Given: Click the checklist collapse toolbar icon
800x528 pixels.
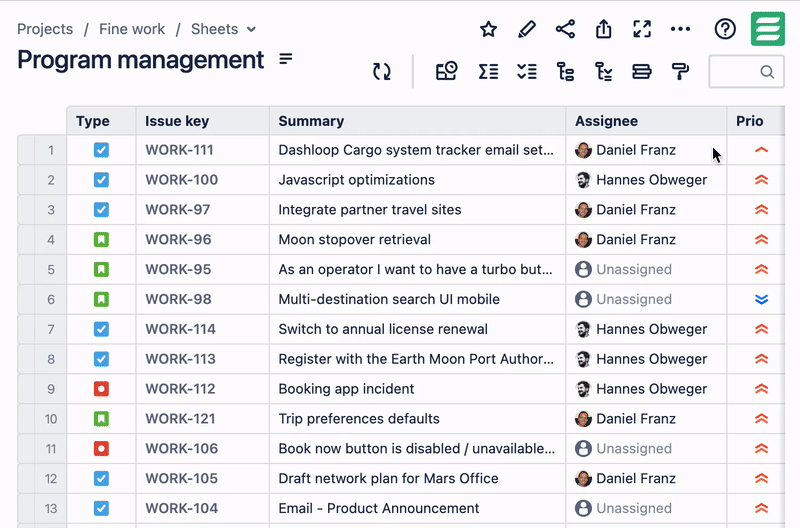Looking at the screenshot, I should (x=527, y=71).
